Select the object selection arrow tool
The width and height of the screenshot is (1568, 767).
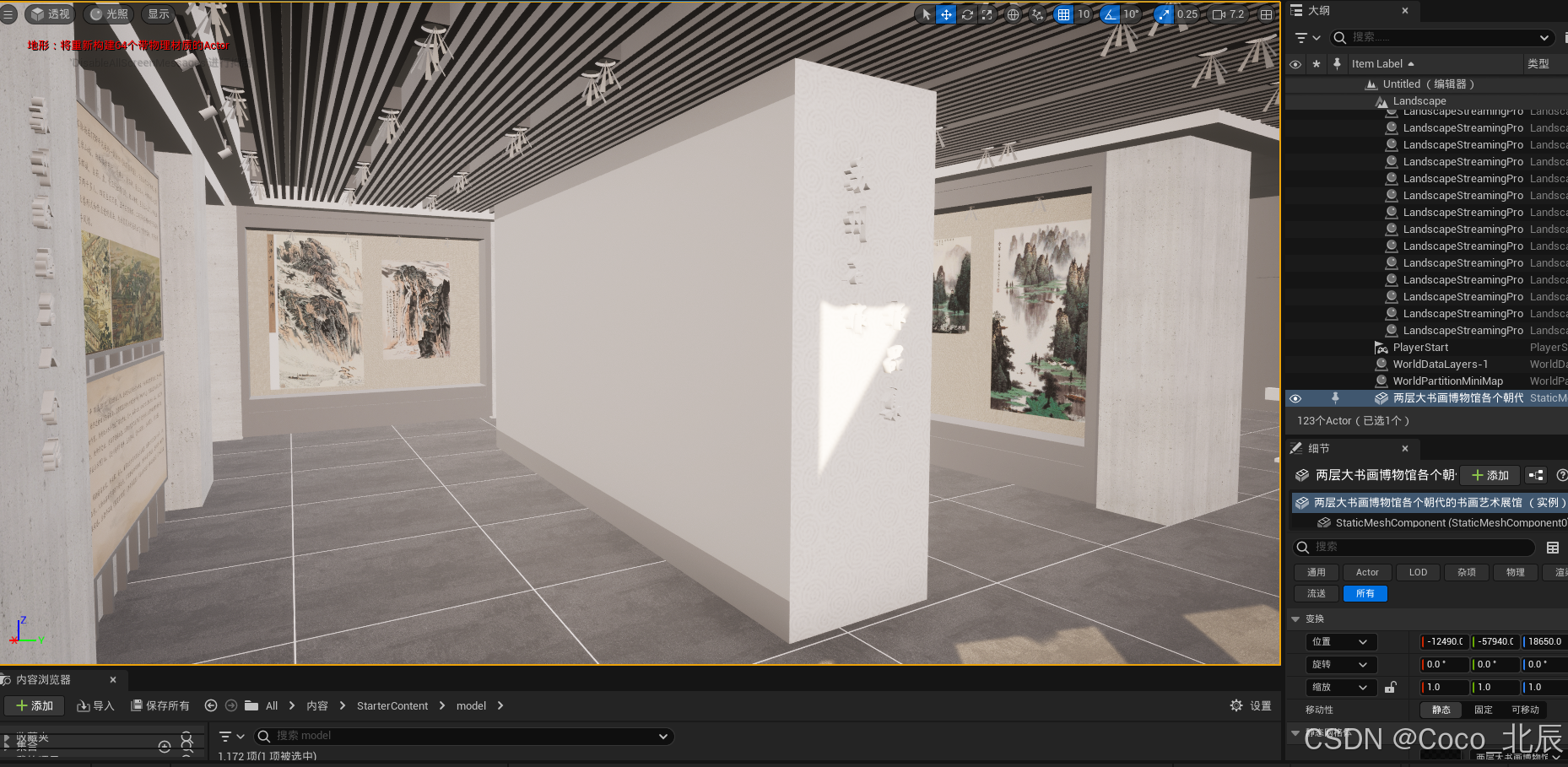(x=926, y=14)
